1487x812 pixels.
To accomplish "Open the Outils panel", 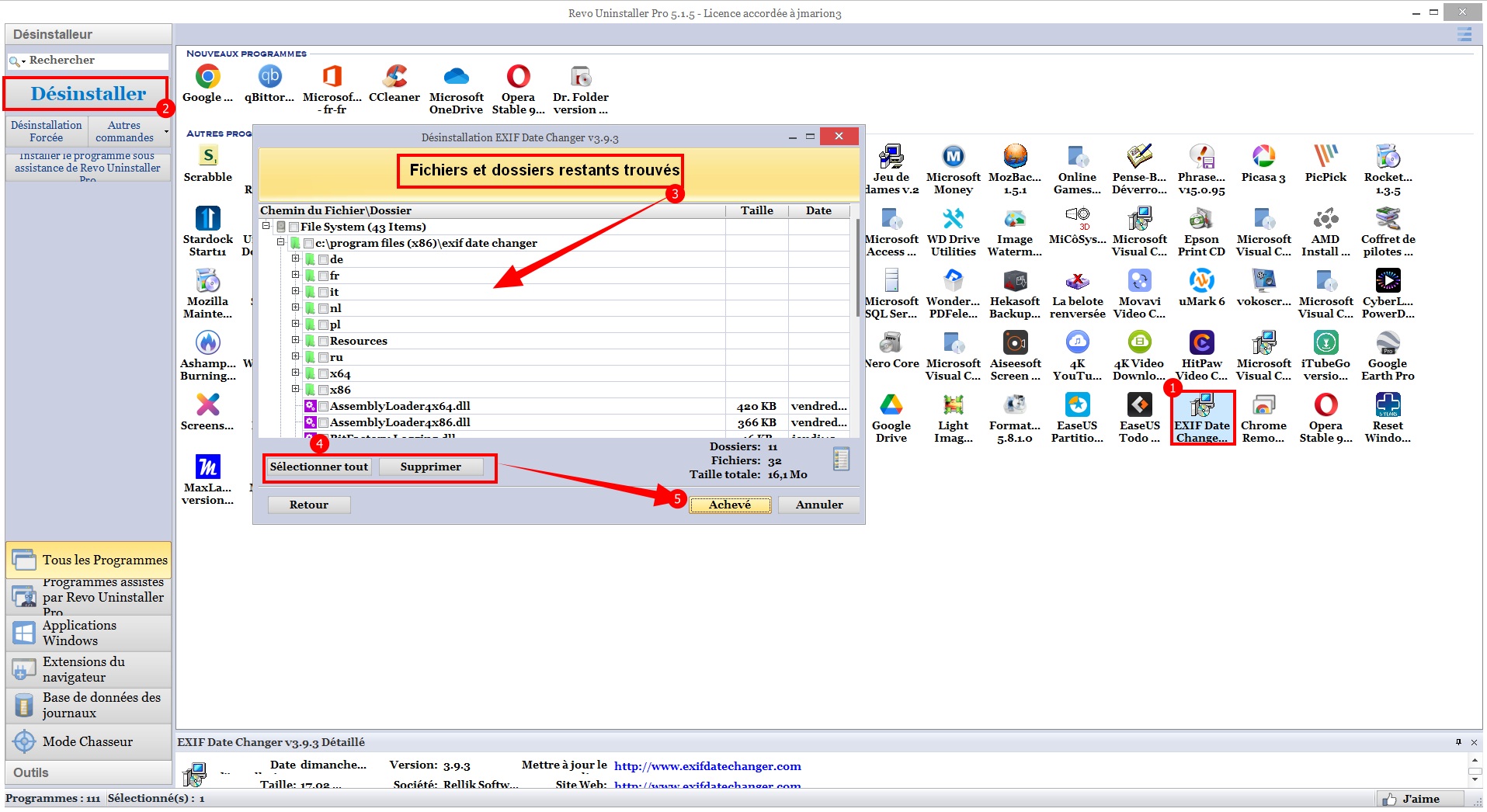I will (x=89, y=772).
